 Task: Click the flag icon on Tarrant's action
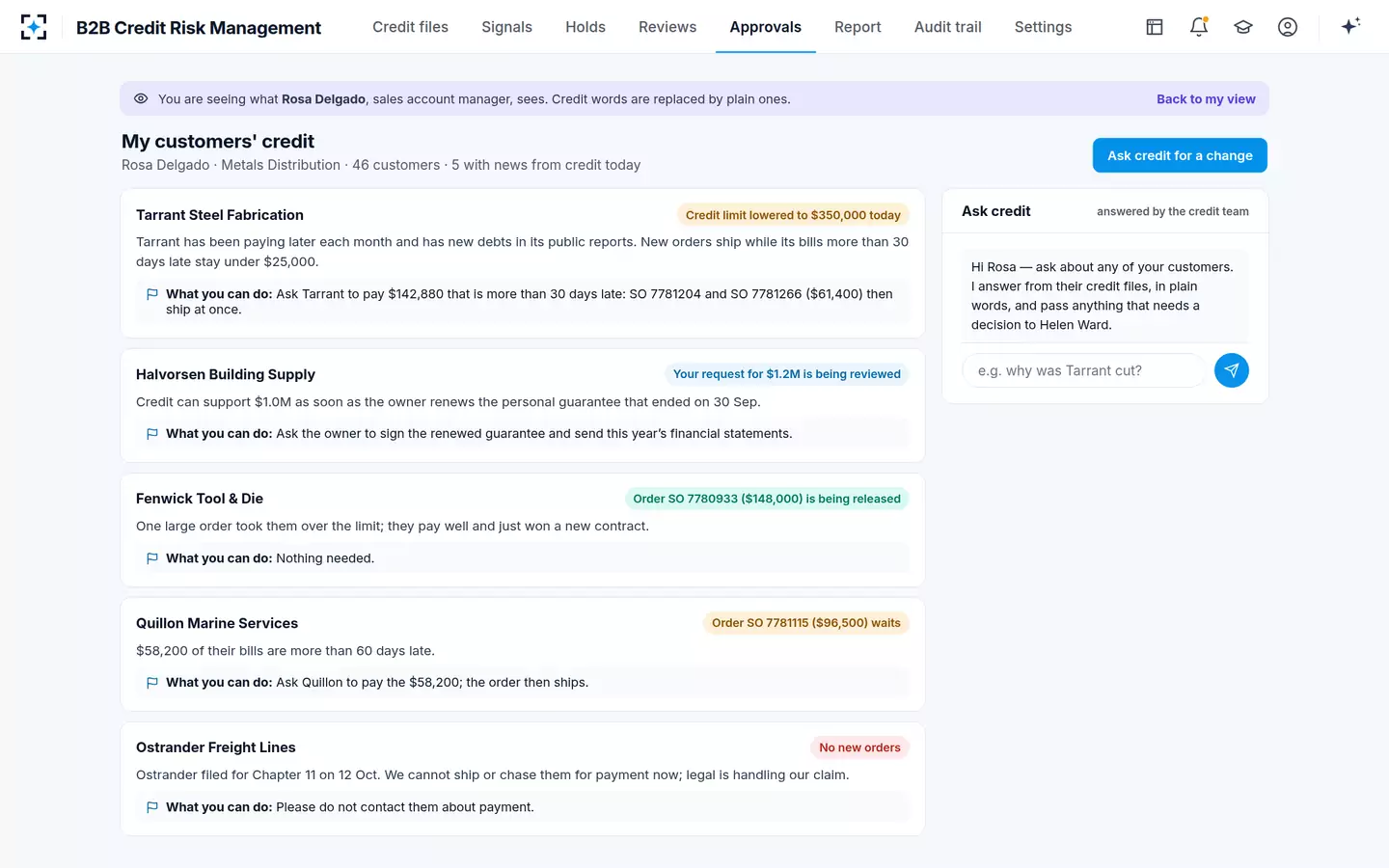151,294
